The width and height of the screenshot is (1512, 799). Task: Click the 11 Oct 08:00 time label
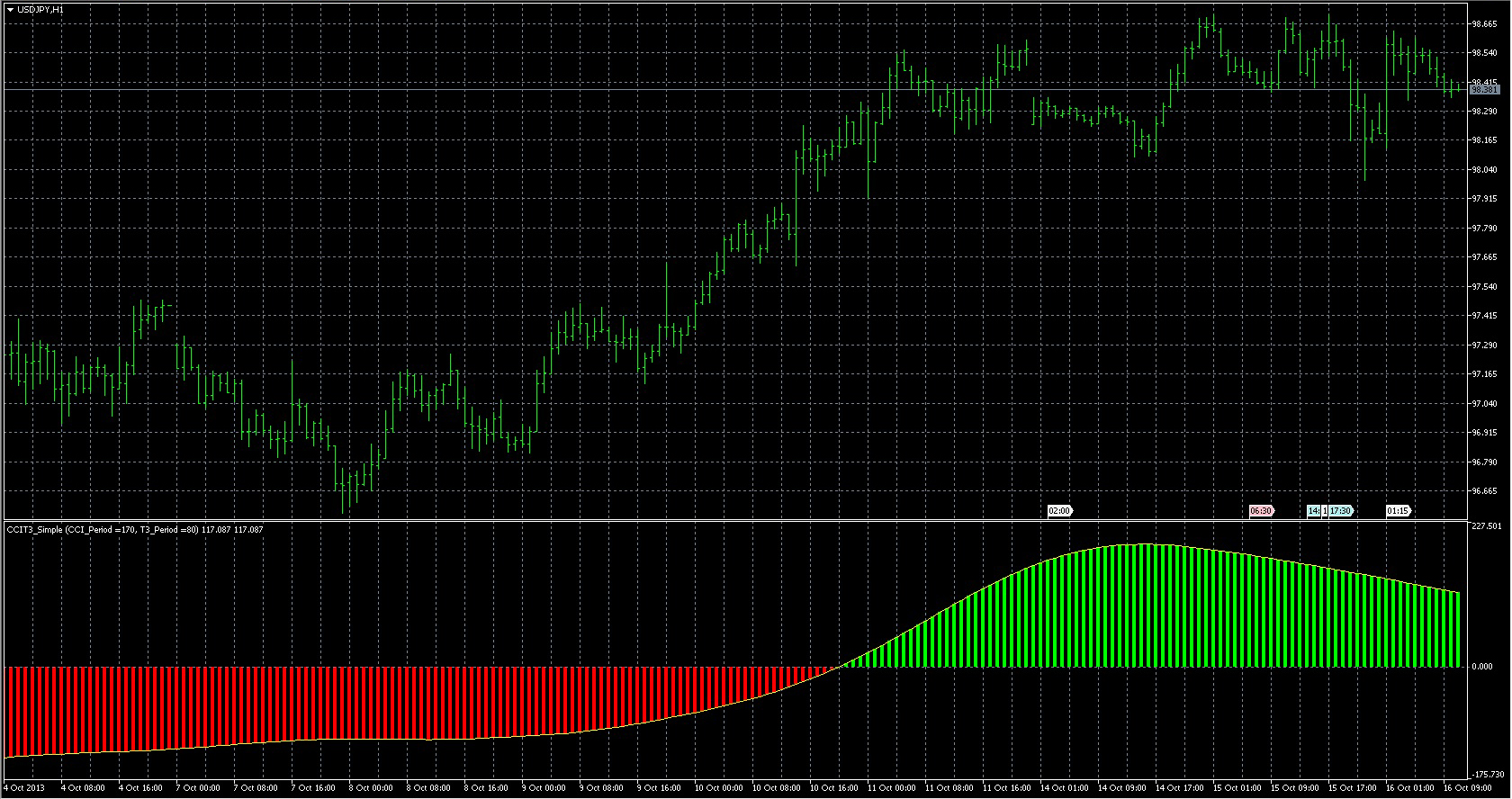click(949, 788)
